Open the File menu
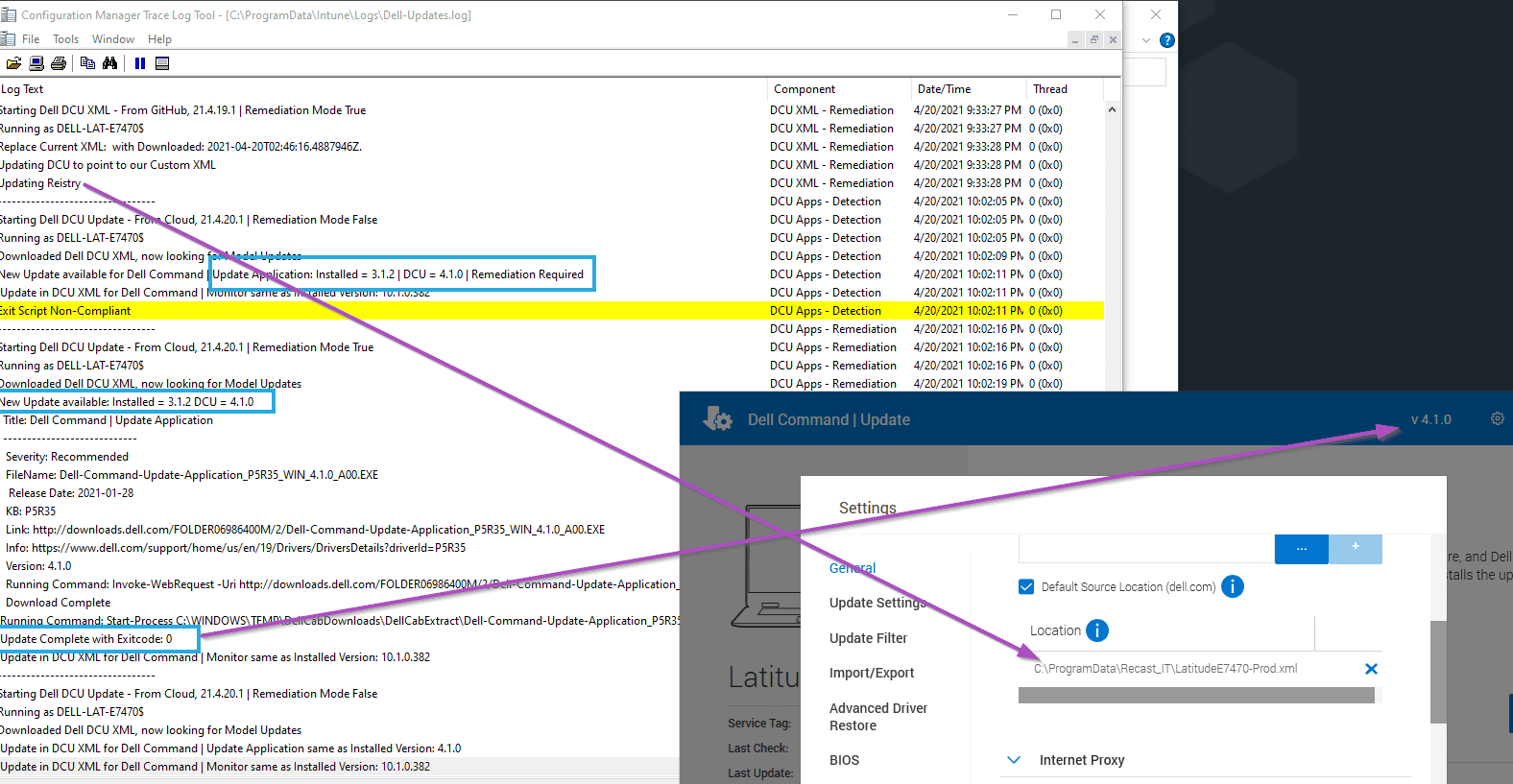 pyautogui.click(x=31, y=39)
